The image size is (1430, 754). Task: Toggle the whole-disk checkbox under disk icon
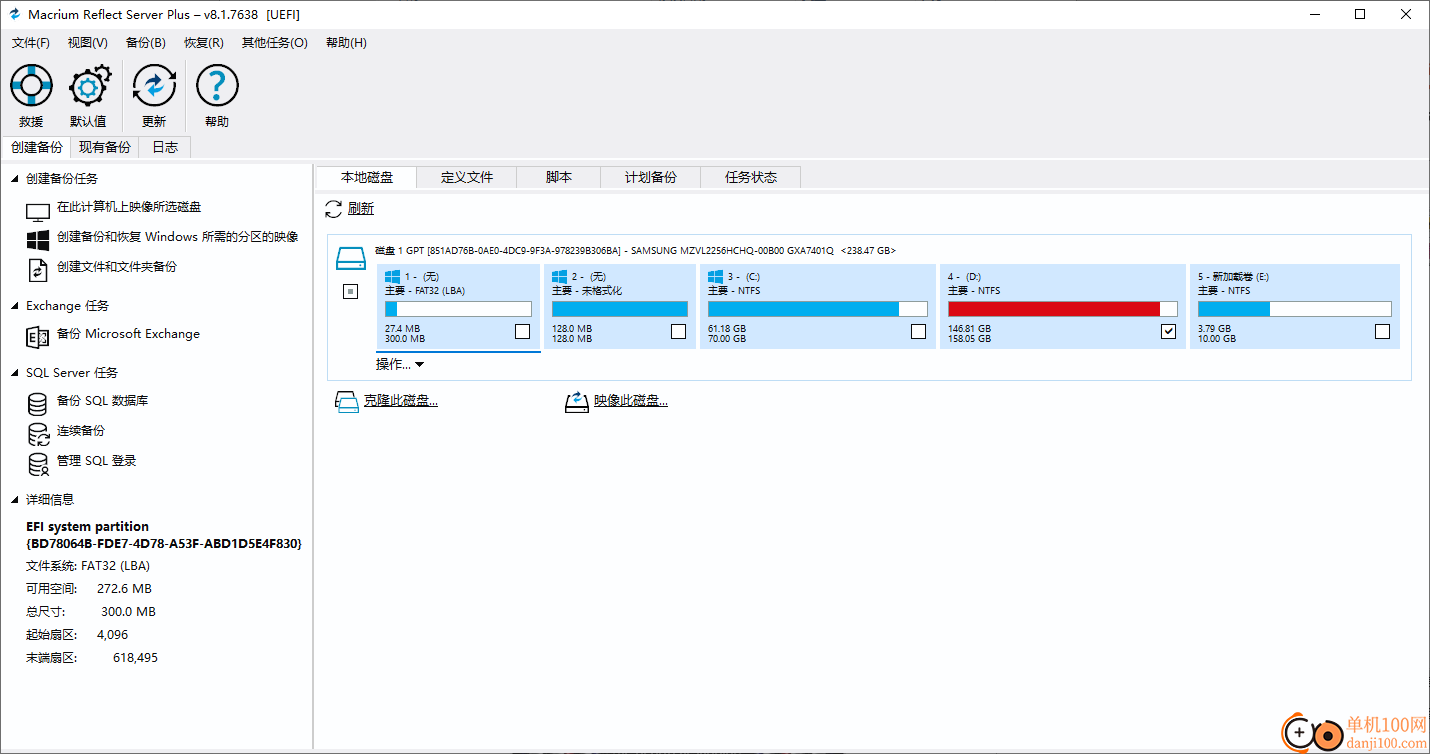coord(350,292)
